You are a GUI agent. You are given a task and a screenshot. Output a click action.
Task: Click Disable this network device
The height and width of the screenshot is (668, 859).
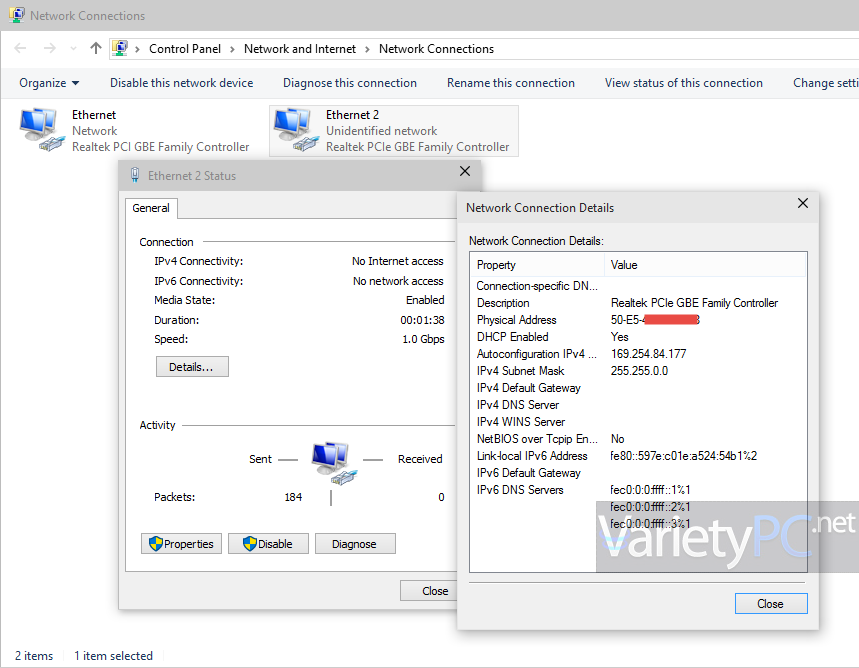pyautogui.click(x=181, y=83)
